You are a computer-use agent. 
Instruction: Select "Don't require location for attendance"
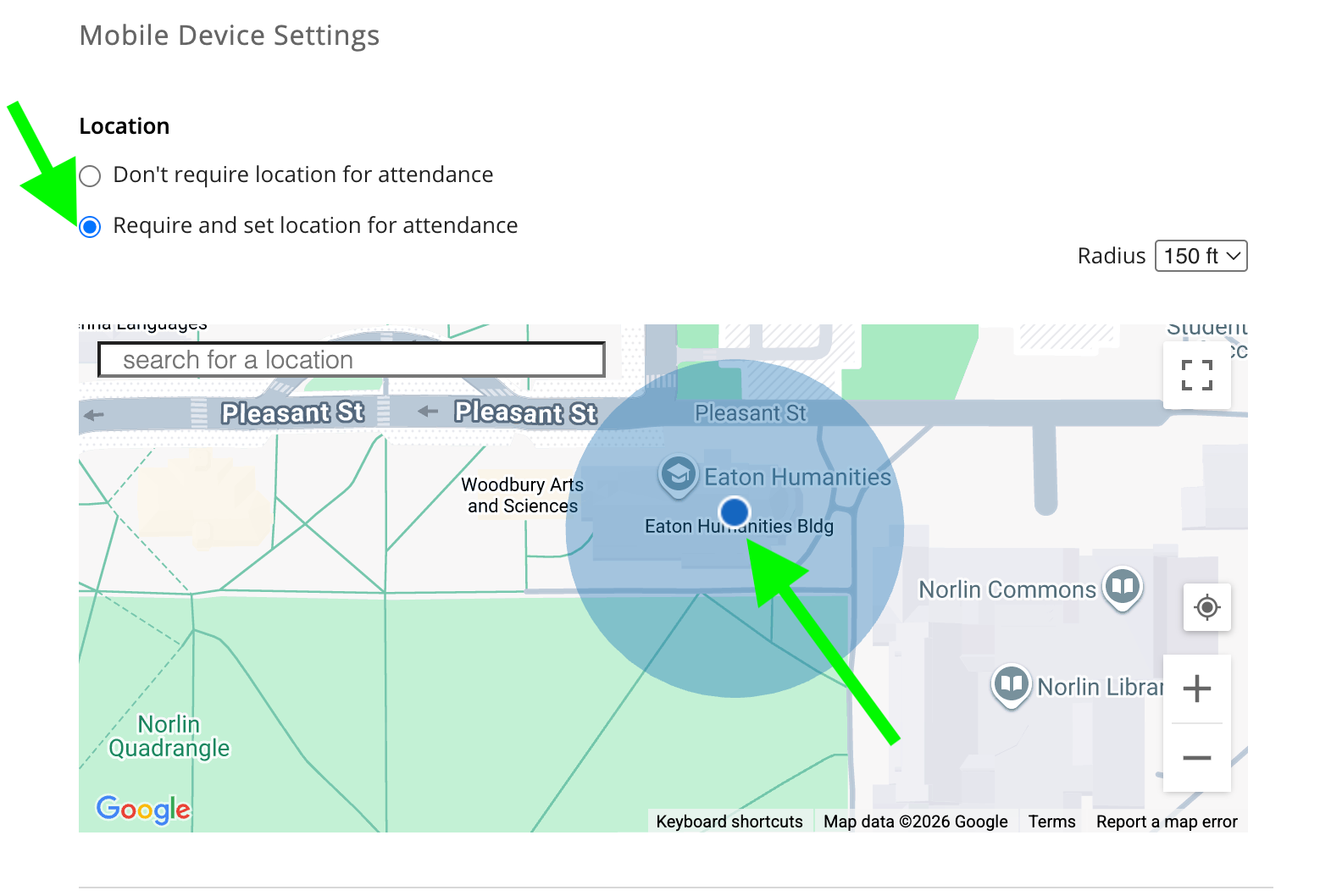(90, 175)
